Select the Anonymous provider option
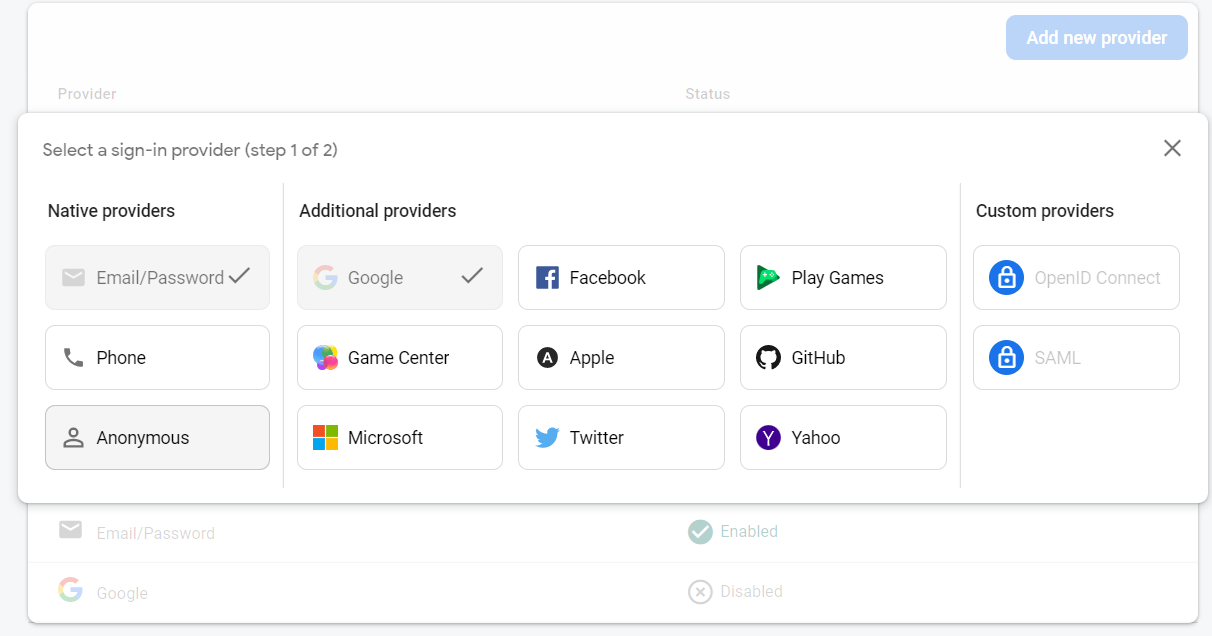Viewport: 1212px width, 636px height. coord(157,438)
